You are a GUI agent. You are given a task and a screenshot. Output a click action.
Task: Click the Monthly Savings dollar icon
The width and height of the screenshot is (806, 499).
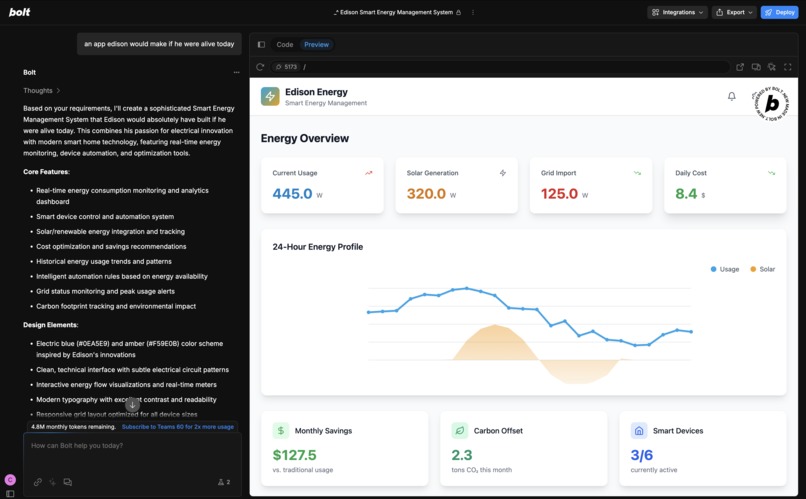click(281, 431)
